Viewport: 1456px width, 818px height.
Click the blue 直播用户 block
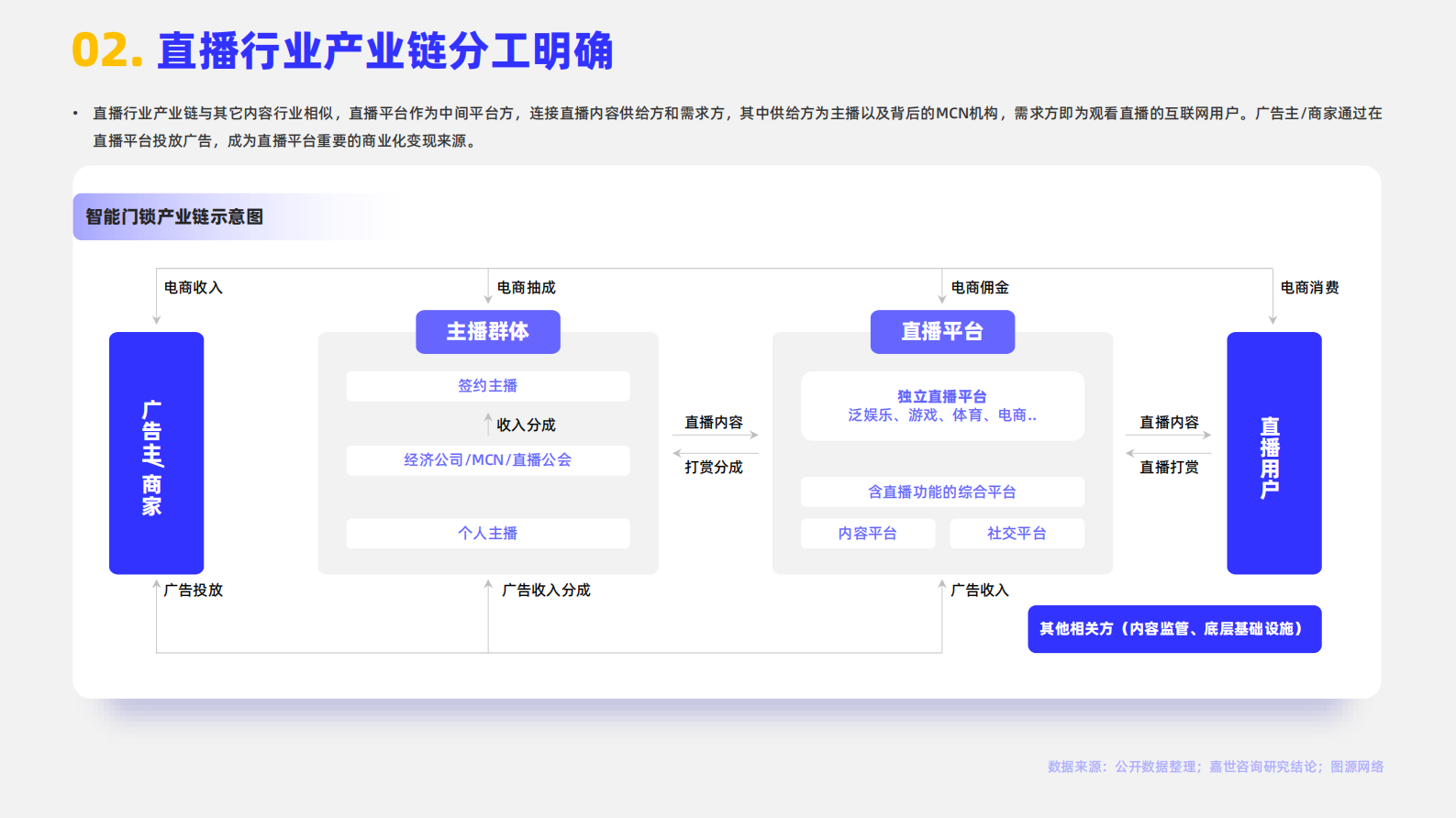(1273, 453)
